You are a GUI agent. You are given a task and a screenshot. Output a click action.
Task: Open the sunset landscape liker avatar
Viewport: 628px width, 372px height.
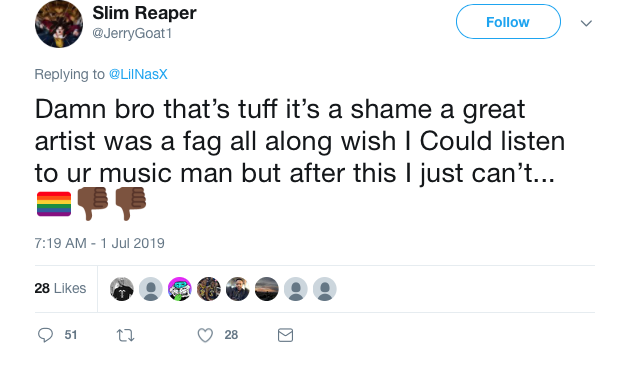click(x=267, y=289)
